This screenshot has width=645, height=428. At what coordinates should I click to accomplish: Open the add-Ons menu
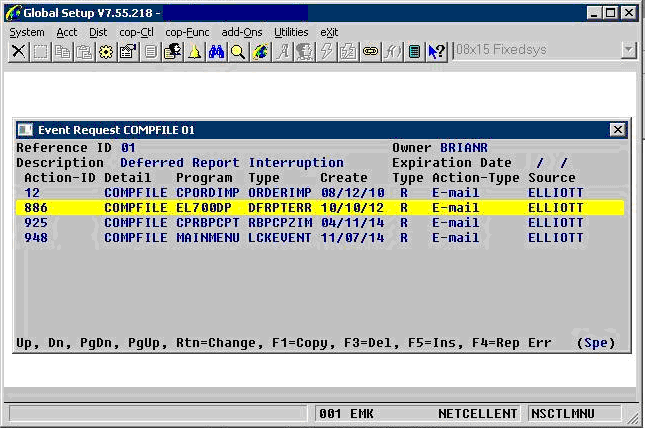(242, 32)
